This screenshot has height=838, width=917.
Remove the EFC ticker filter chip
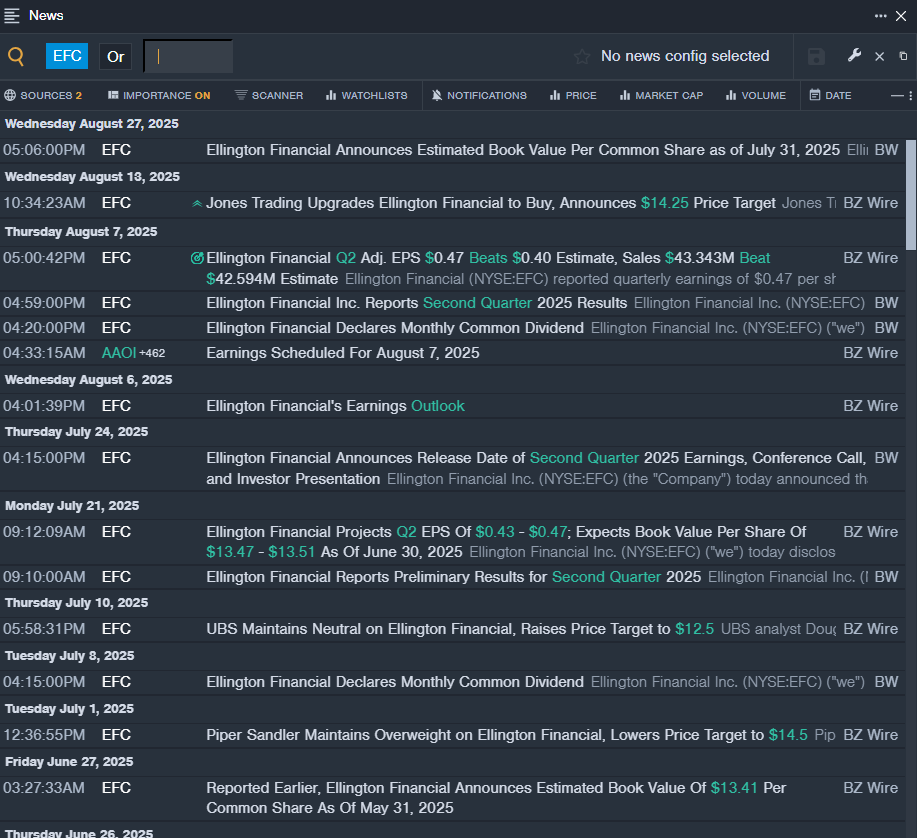tap(67, 56)
